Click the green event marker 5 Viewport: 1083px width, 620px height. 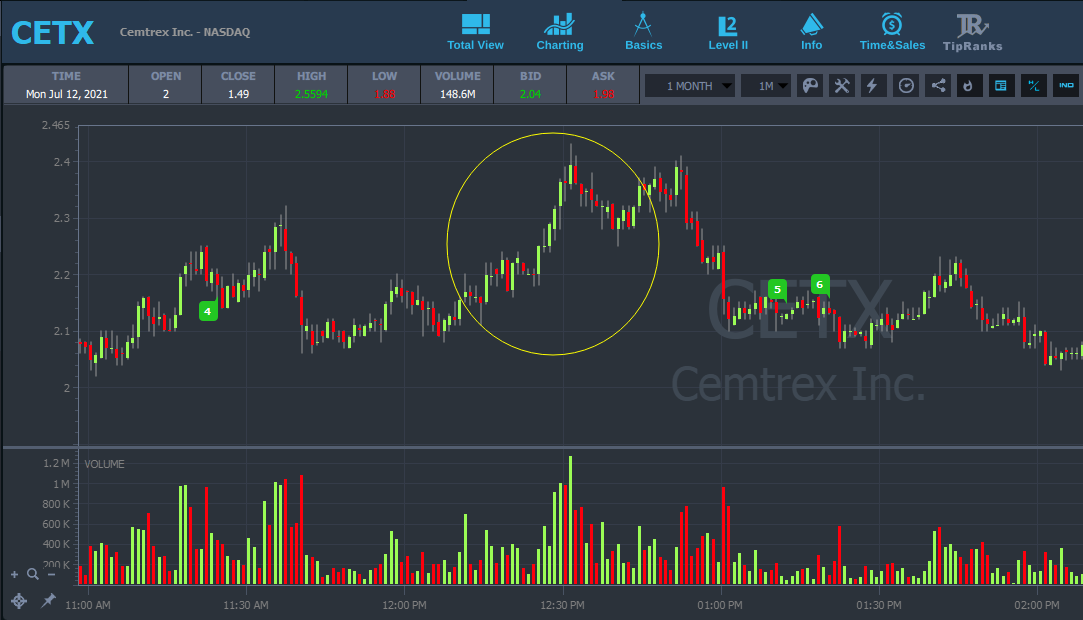777,289
